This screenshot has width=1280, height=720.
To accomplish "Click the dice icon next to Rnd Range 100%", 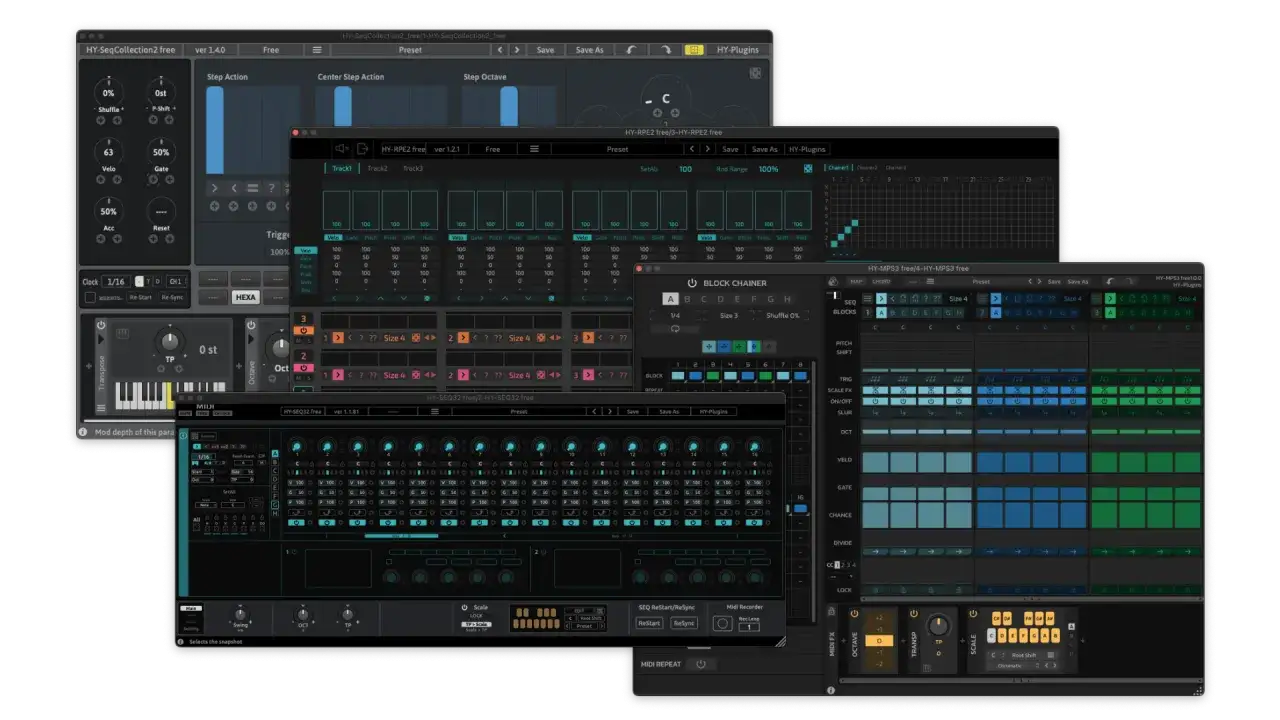I will (806, 169).
